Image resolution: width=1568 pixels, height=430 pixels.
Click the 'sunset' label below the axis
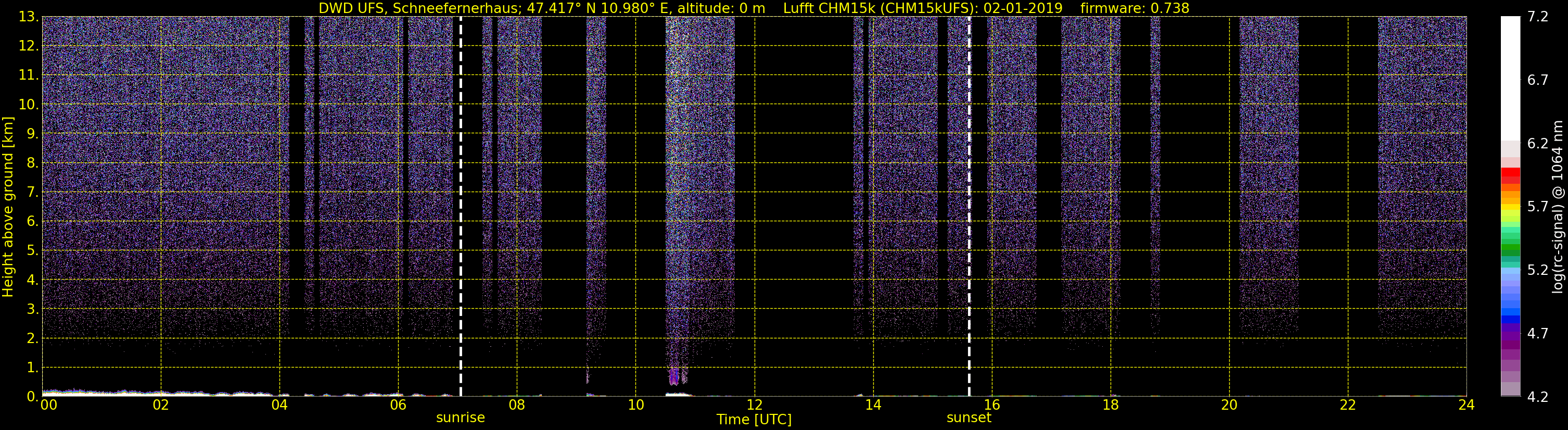click(968, 418)
